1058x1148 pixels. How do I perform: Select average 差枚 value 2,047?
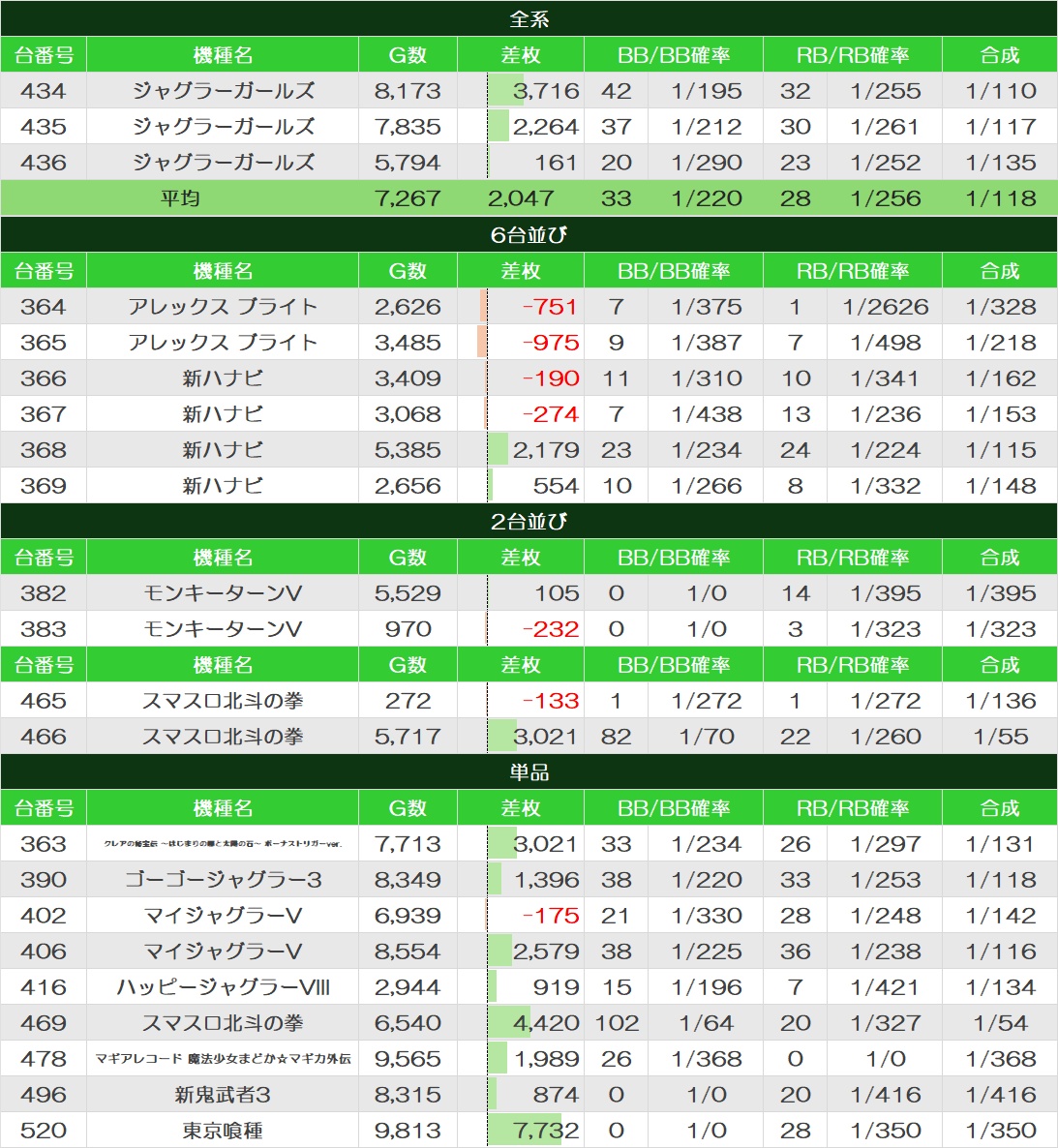(521, 198)
